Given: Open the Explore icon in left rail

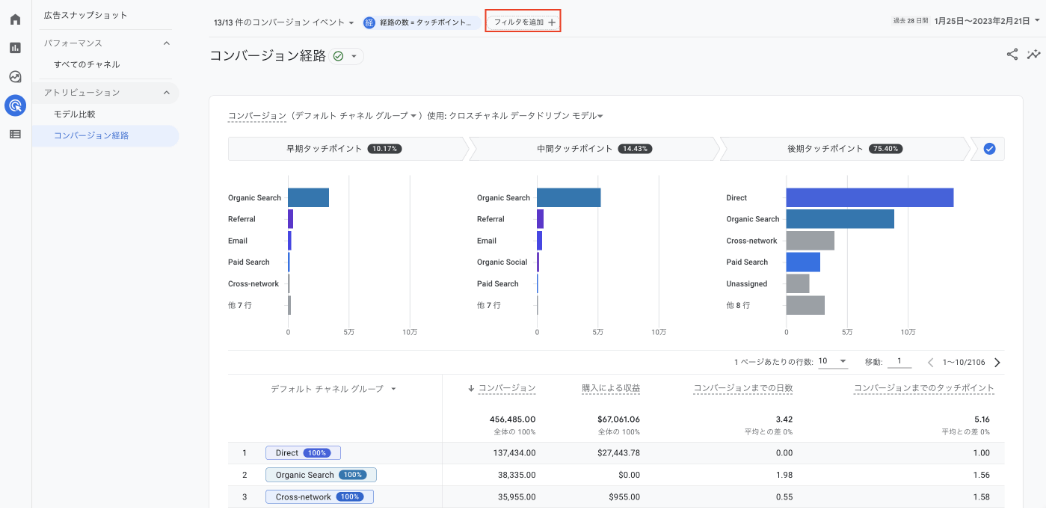Looking at the screenshot, I should [x=15, y=77].
